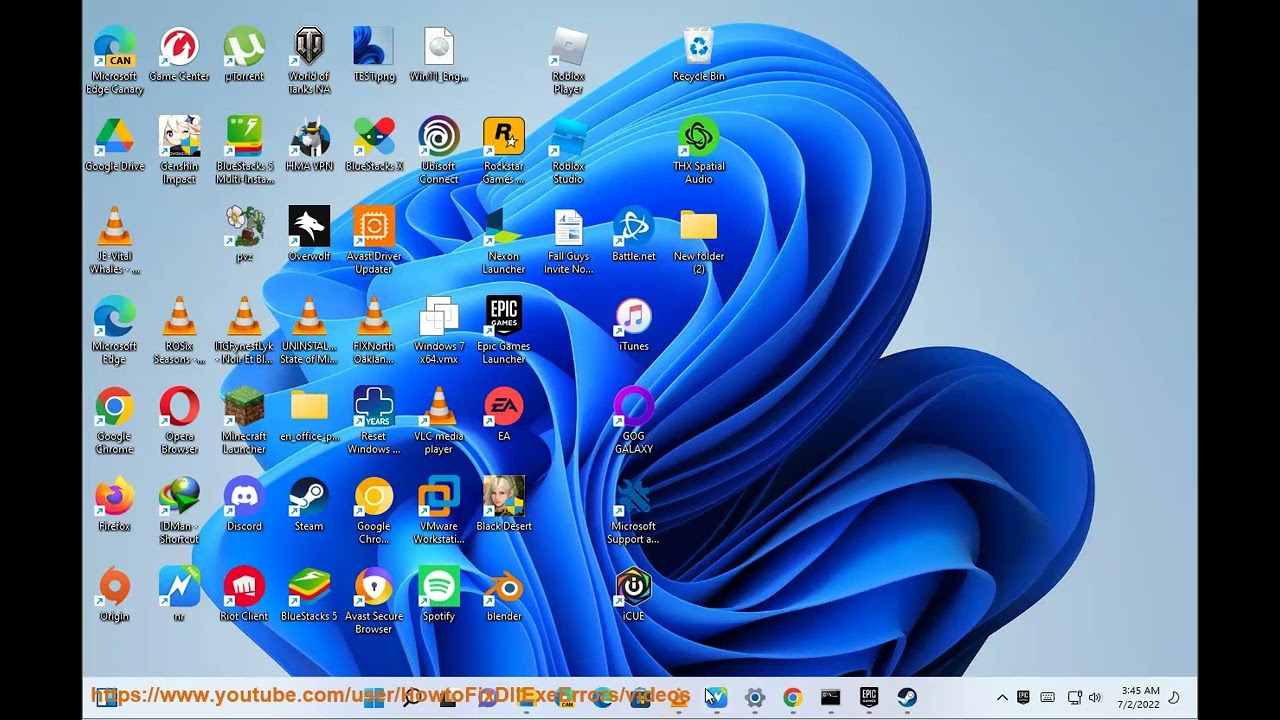Select the IDMan Shortcut desktop icon
Image resolution: width=1280 pixels, height=720 pixels.
point(179,511)
